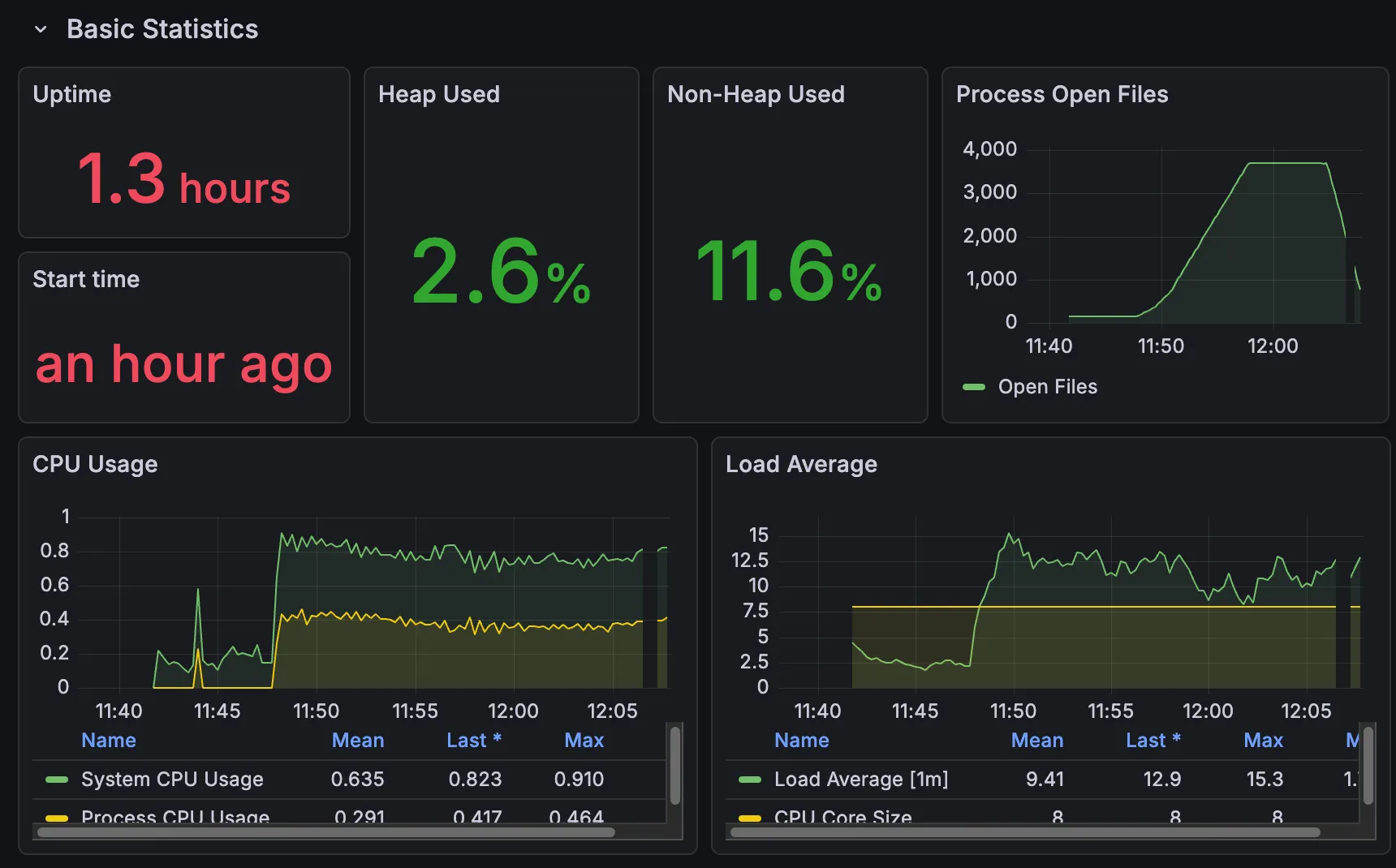Click the green System CPU Usage color marker
This screenshot has width=1396, height=868.
point(57,780)
